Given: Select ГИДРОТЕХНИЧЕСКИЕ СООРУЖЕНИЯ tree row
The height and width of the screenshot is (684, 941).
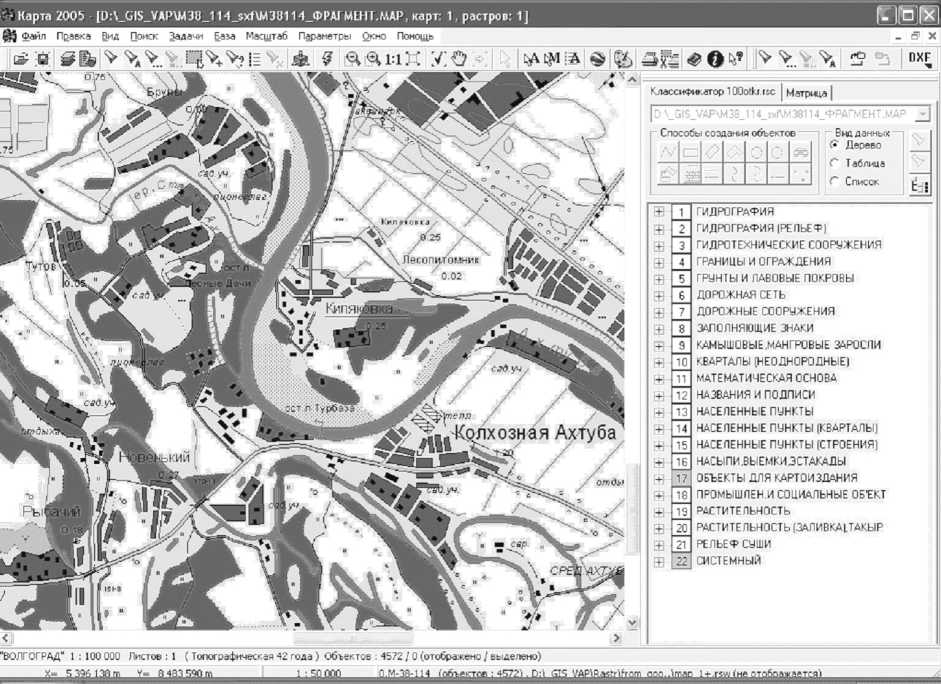Looking at the screenshot, I should click(788, 245).
